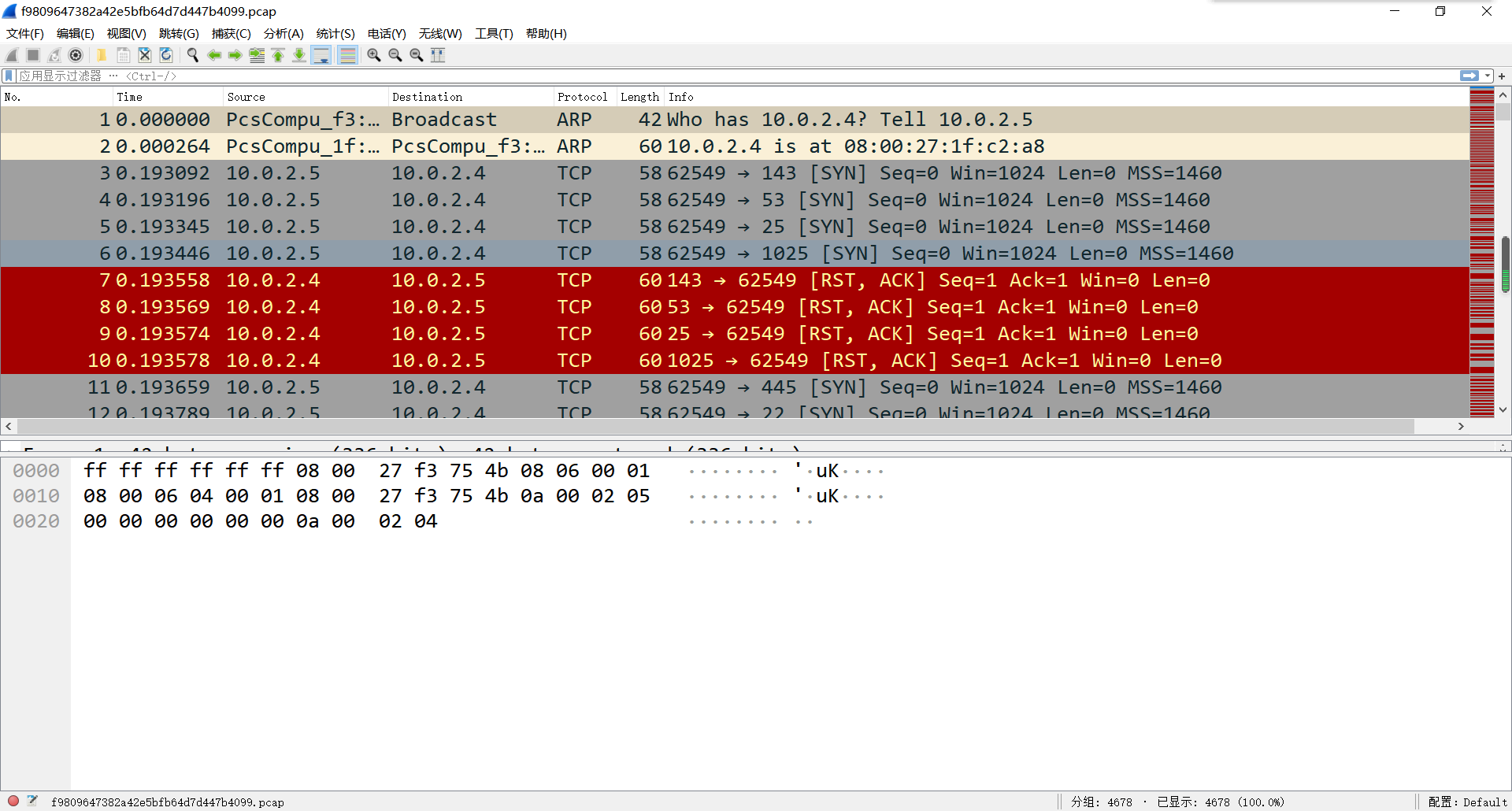
Task: Jump to the last packet icon
Action: point(299,55)
